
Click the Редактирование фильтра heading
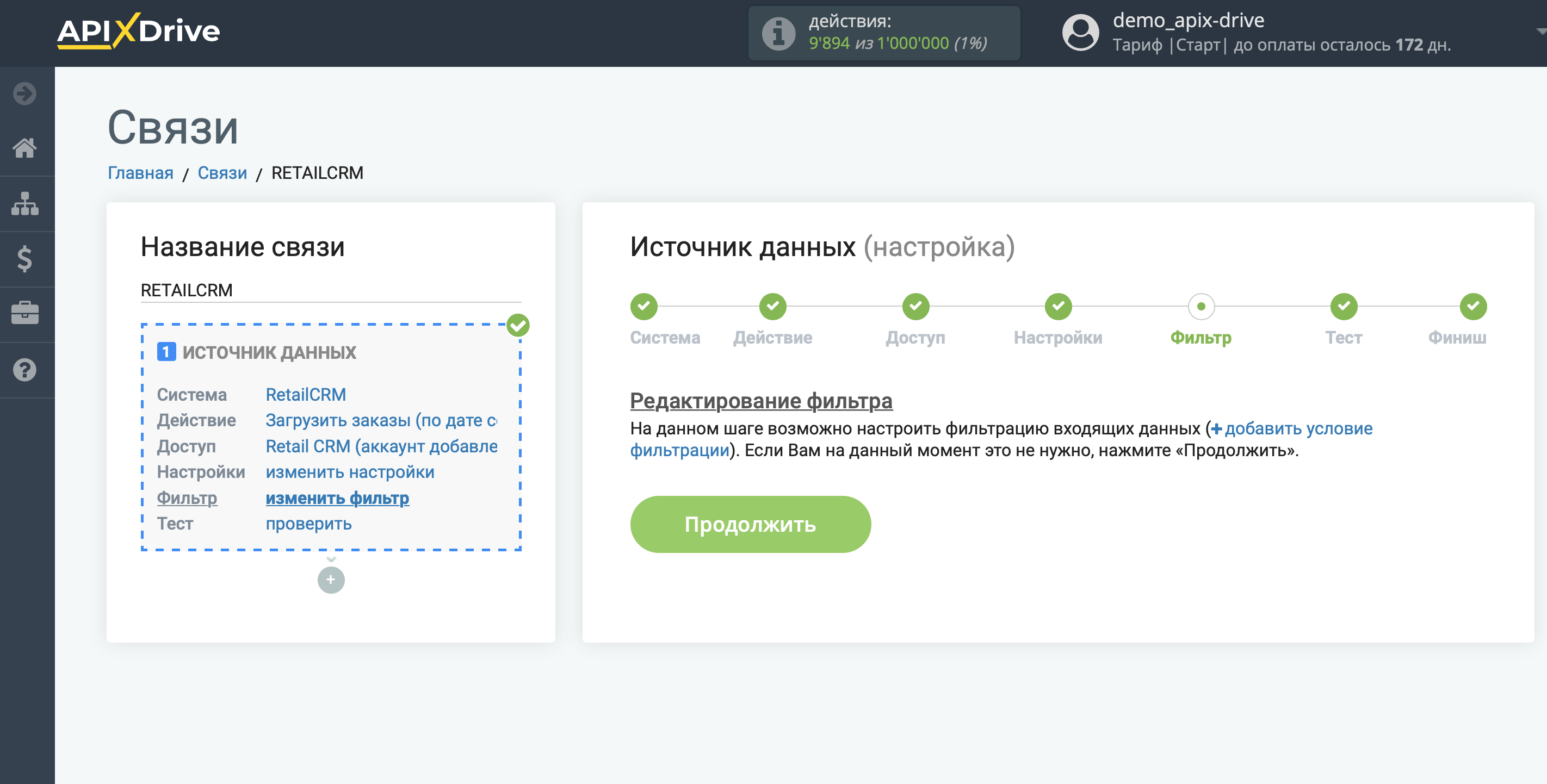761,400
